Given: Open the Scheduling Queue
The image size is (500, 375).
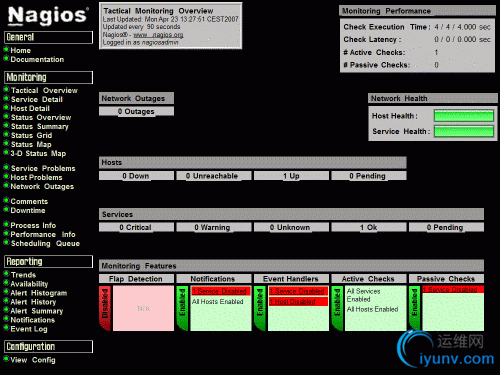Looking at the screenshot, I should click(45, 243).
